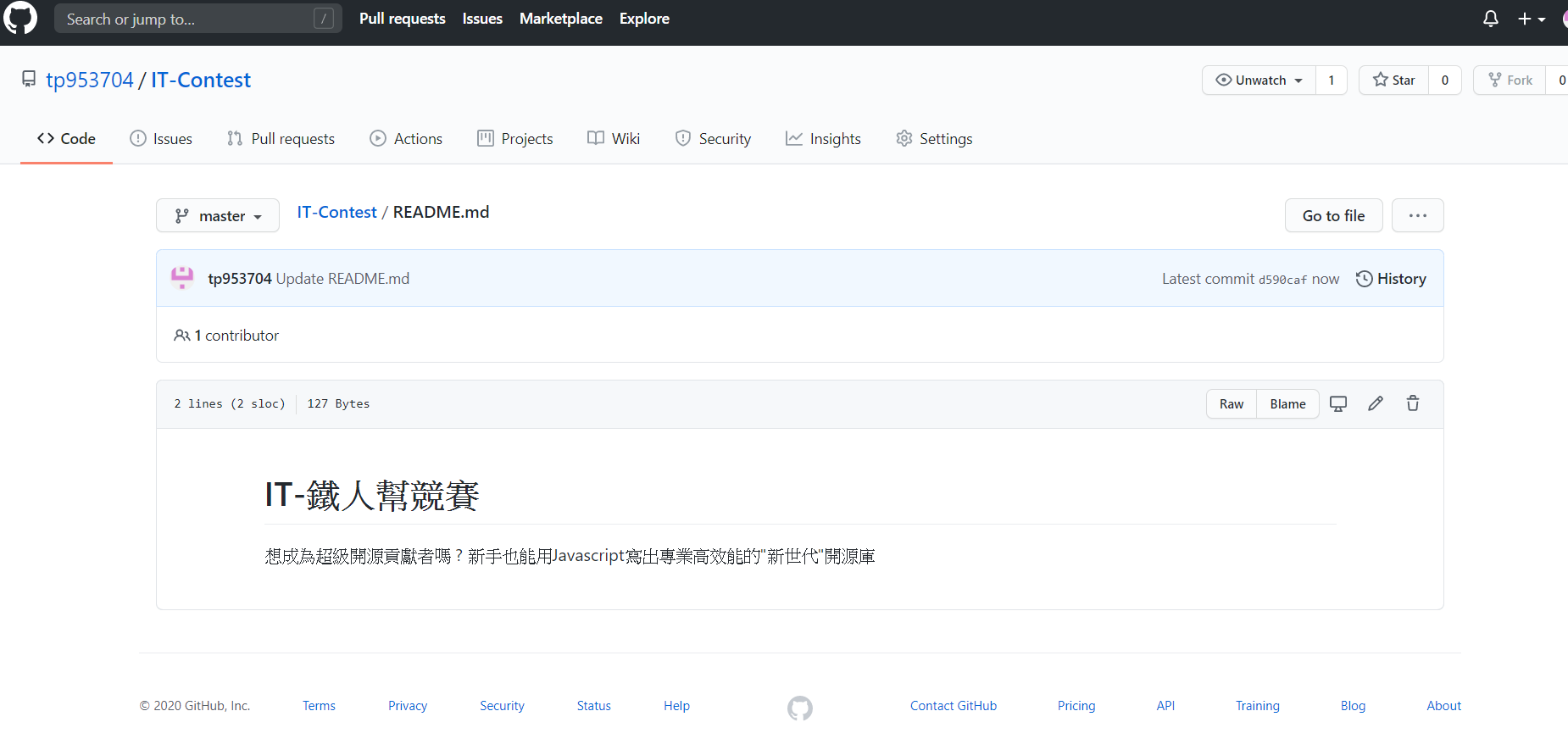Open Pull requests in top navigation

(x=402, y=19)
